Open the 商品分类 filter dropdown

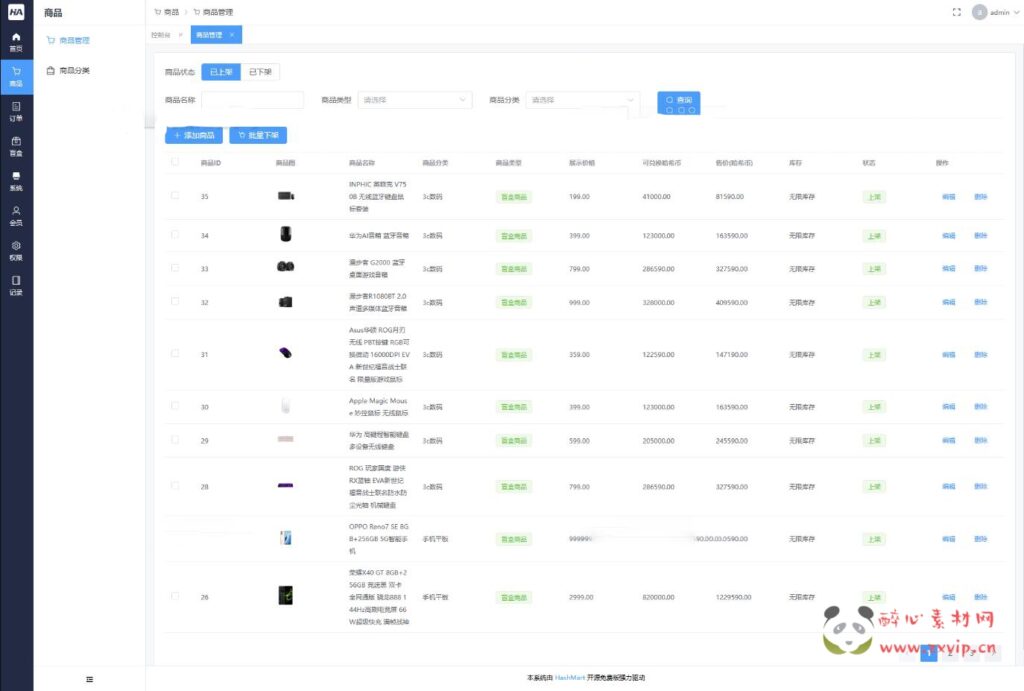point(583,100)
